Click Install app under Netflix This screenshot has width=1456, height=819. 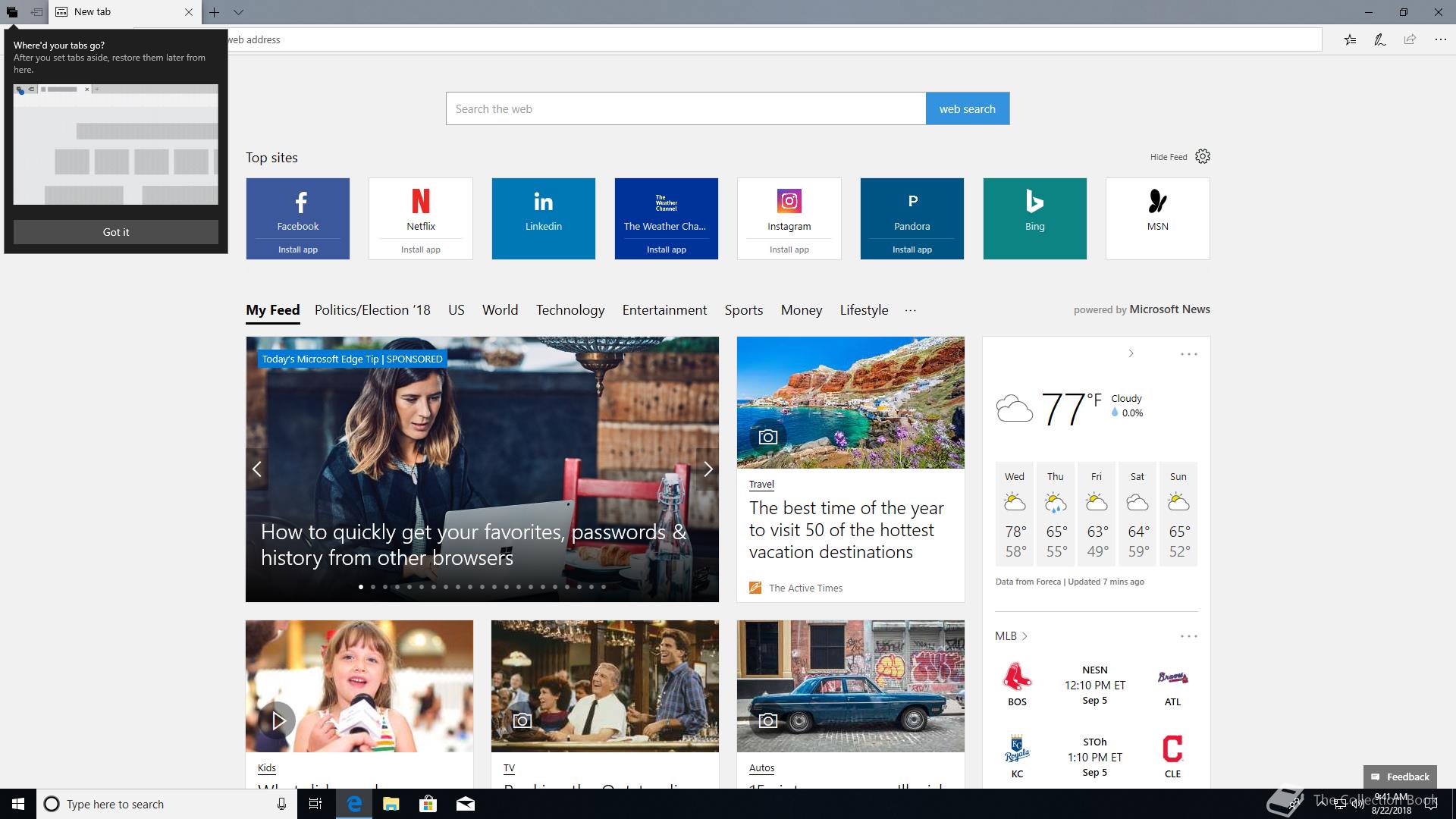click(x=421, y=249)
